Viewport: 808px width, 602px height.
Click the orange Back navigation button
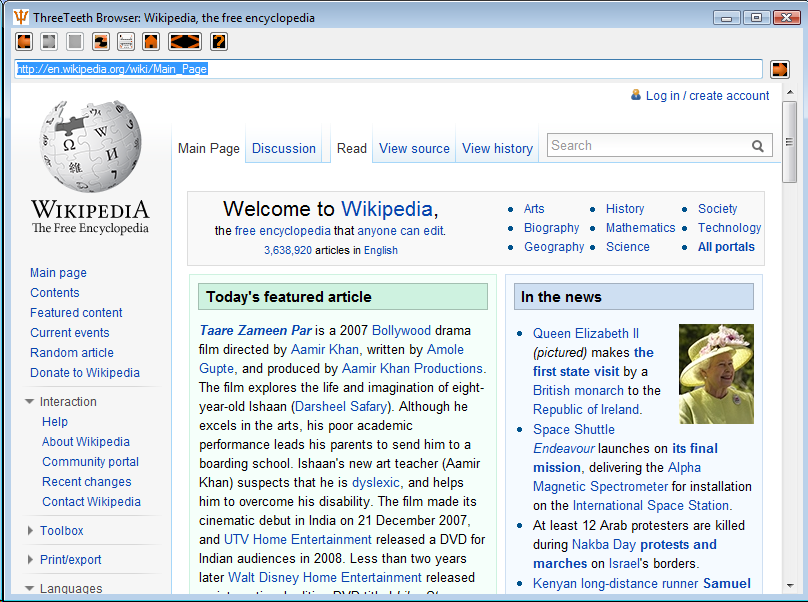[24, 41]
